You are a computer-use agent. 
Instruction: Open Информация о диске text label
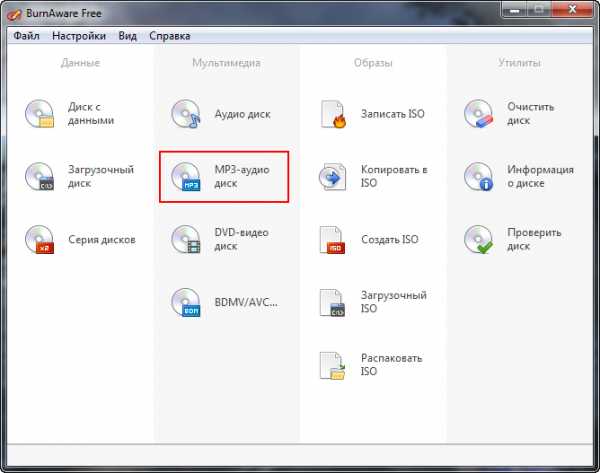point(540,176)
